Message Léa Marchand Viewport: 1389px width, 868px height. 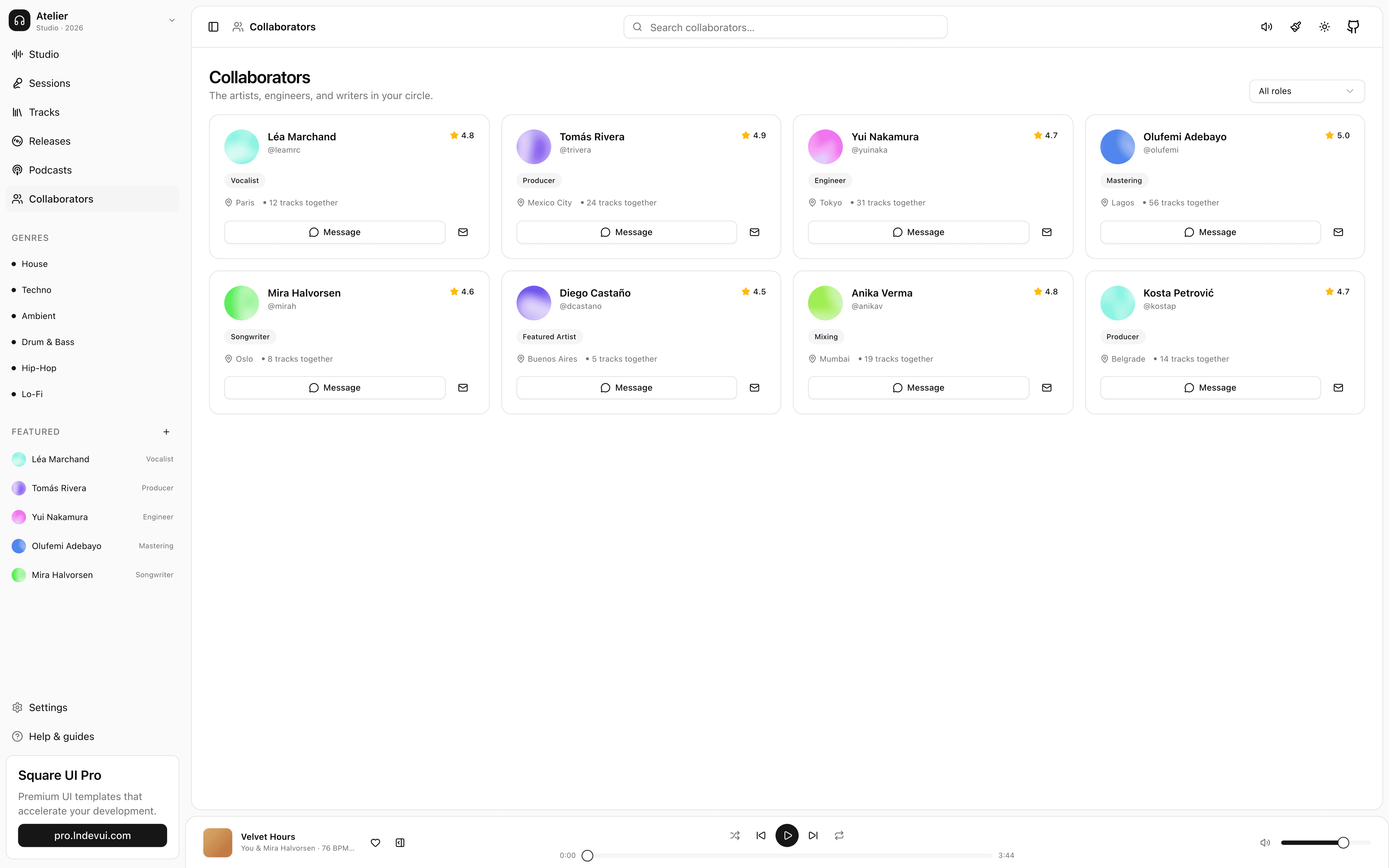(334, 232)
